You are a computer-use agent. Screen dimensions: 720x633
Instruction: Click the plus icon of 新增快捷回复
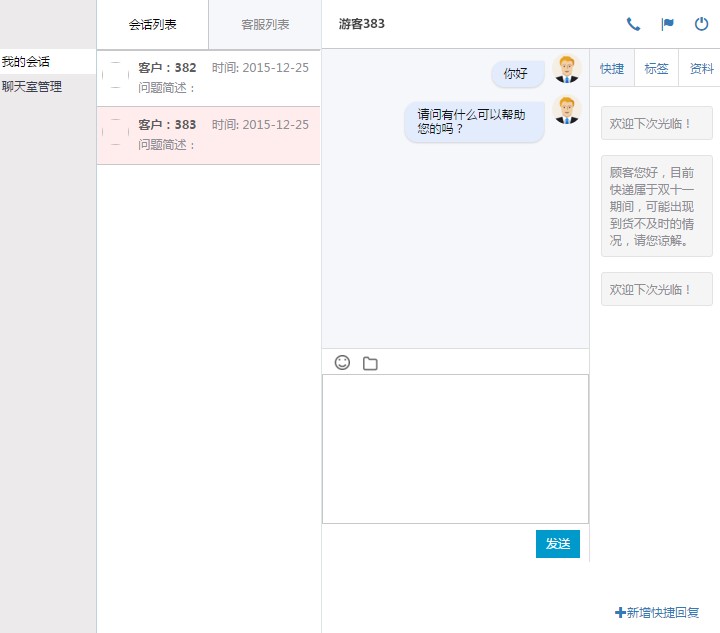click(620, 612)
